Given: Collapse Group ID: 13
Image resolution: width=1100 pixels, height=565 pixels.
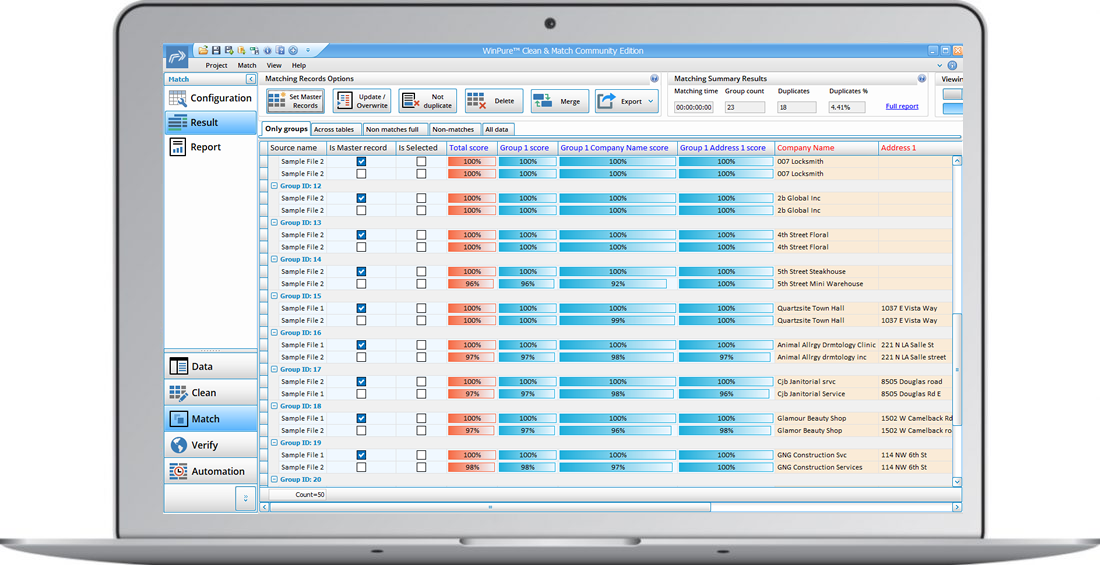Looking at the screenshot, I should coord(274,222).
